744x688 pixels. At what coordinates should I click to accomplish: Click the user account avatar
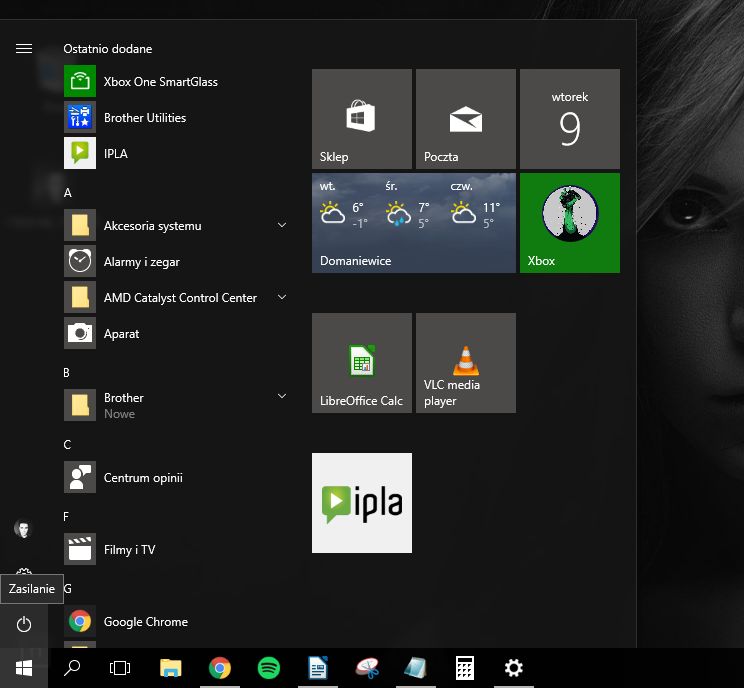24,529
